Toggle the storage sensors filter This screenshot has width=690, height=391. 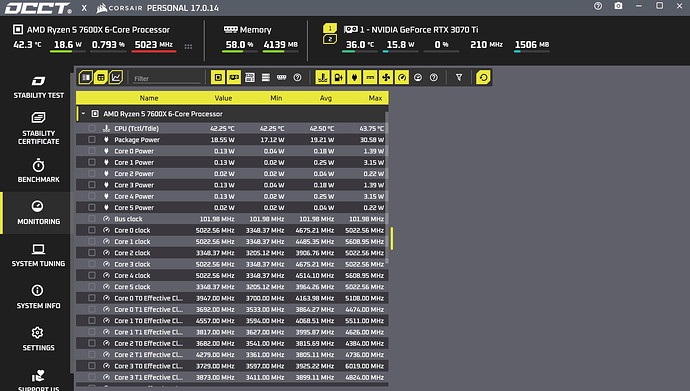pyautogui.click(x=265, y=77)
